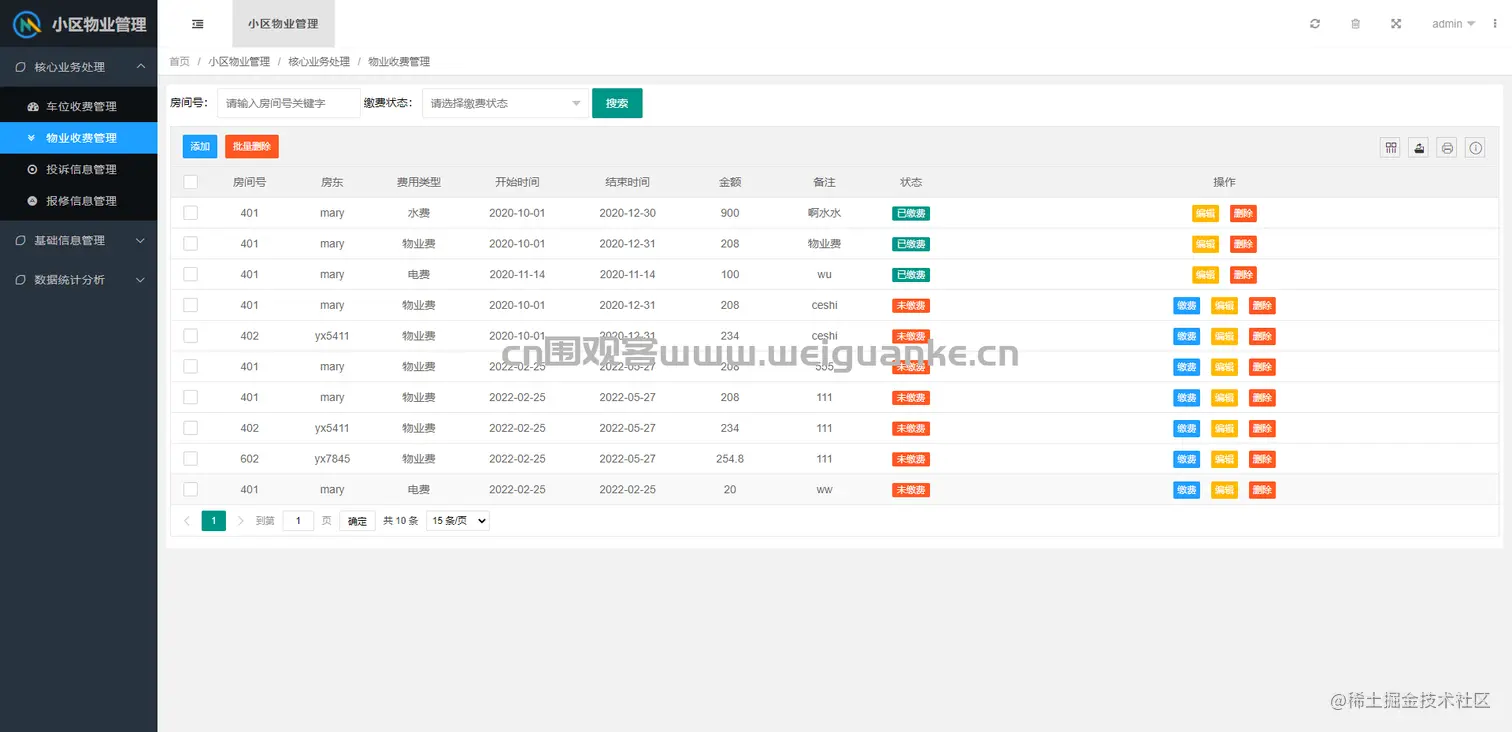Screen dimensions: 1512x732
Task: Go to previous page arrow
Action: coord(187,521)
